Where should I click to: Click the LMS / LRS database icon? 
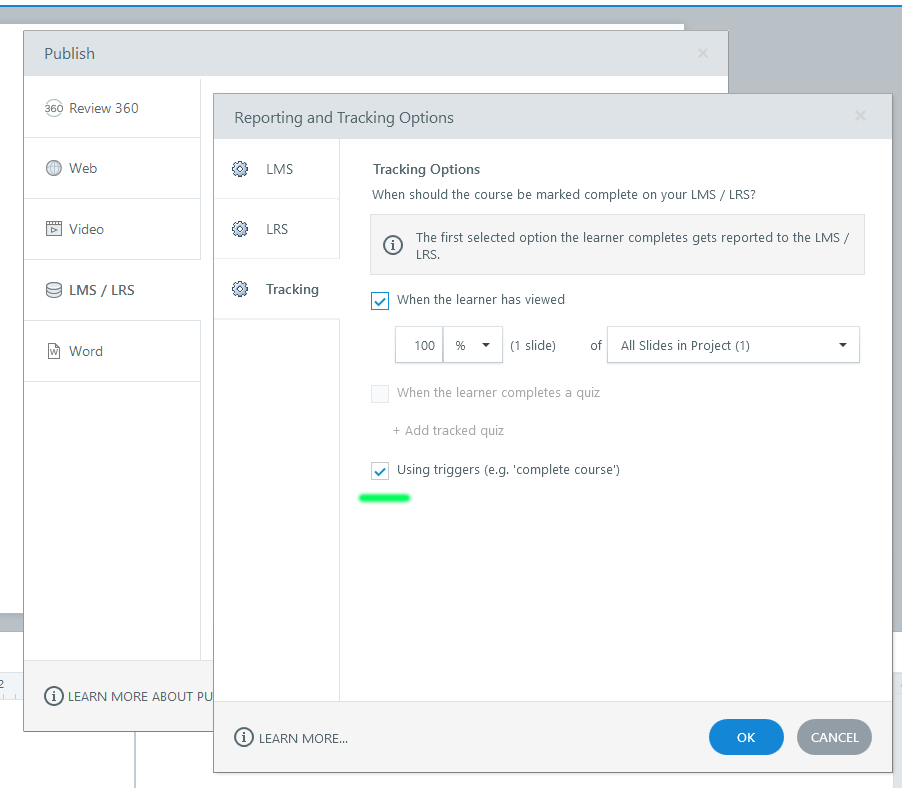pyautogui.click(x=54, y=290)
